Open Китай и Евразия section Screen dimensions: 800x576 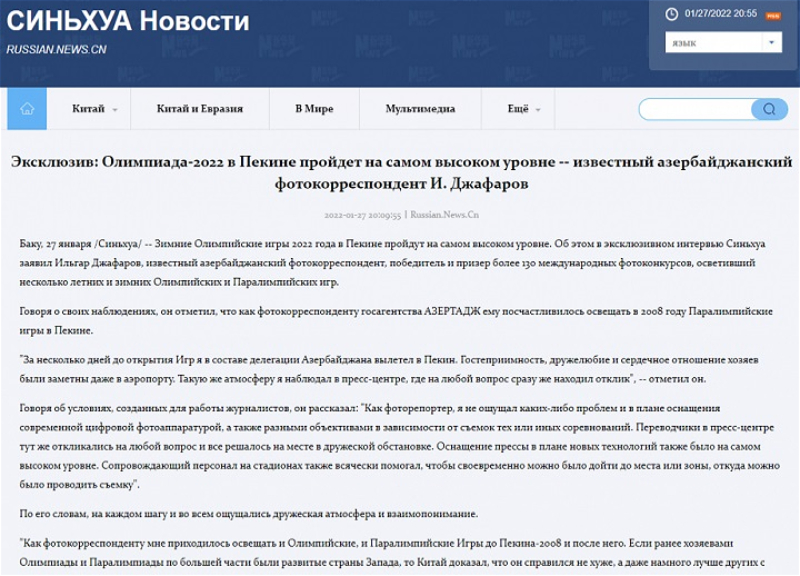pos(200,109)
